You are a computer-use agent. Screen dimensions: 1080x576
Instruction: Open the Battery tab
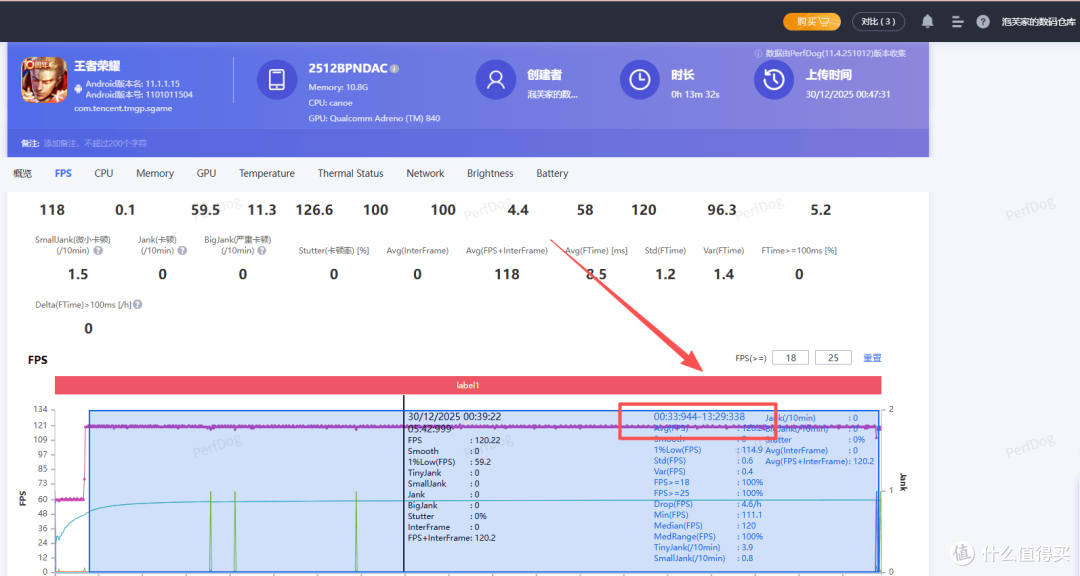tap(552, 174)
